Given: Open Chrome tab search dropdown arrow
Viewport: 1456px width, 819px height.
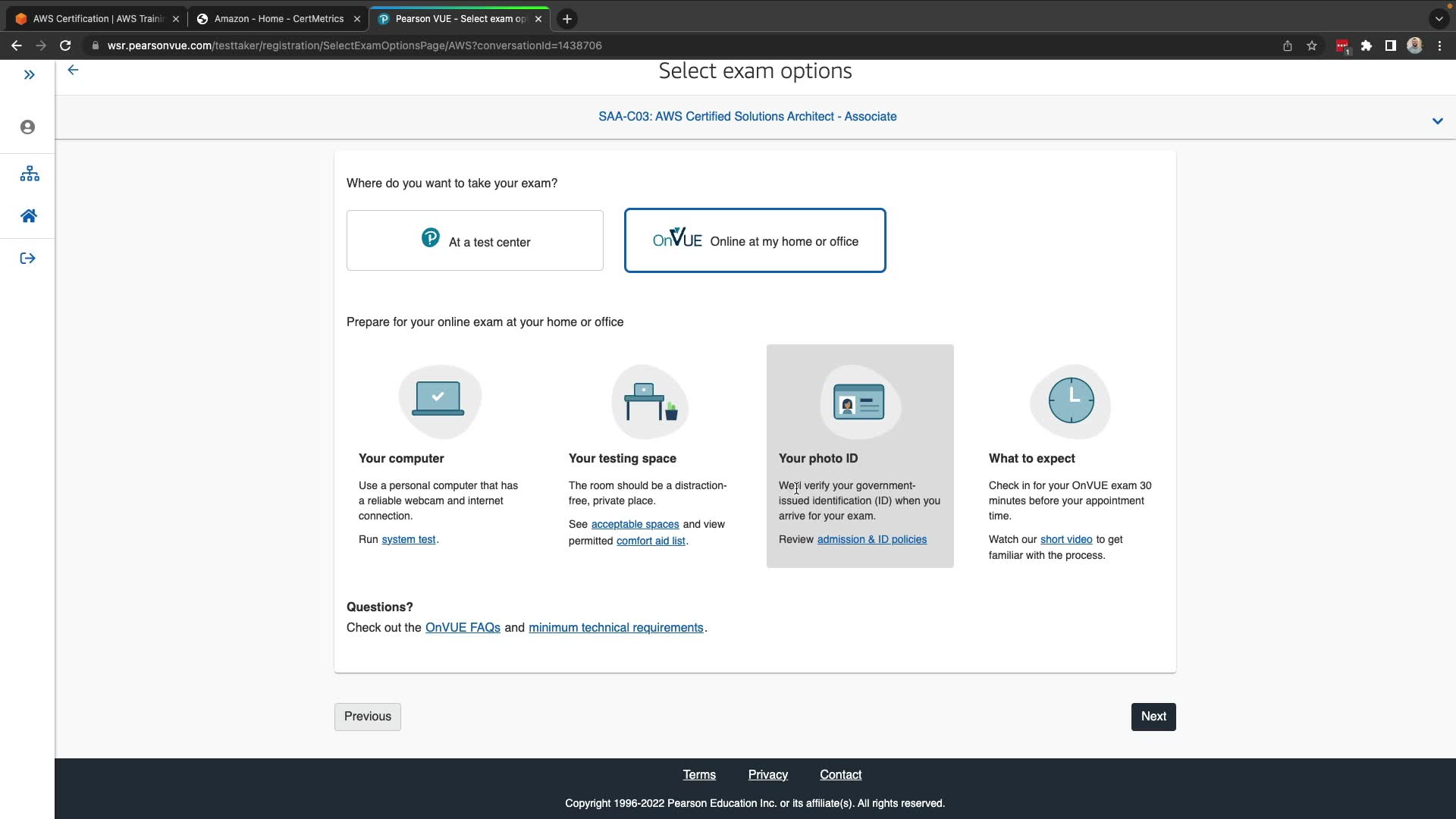Looking at the screenshot, I should tap(1439, 19).
